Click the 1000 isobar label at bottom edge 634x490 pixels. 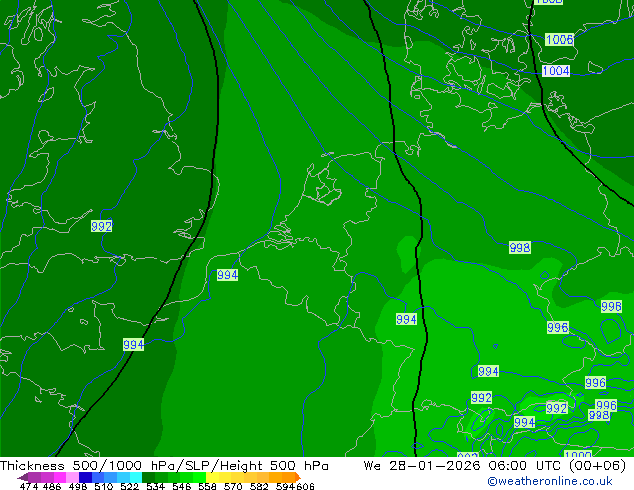pos(578,454)
